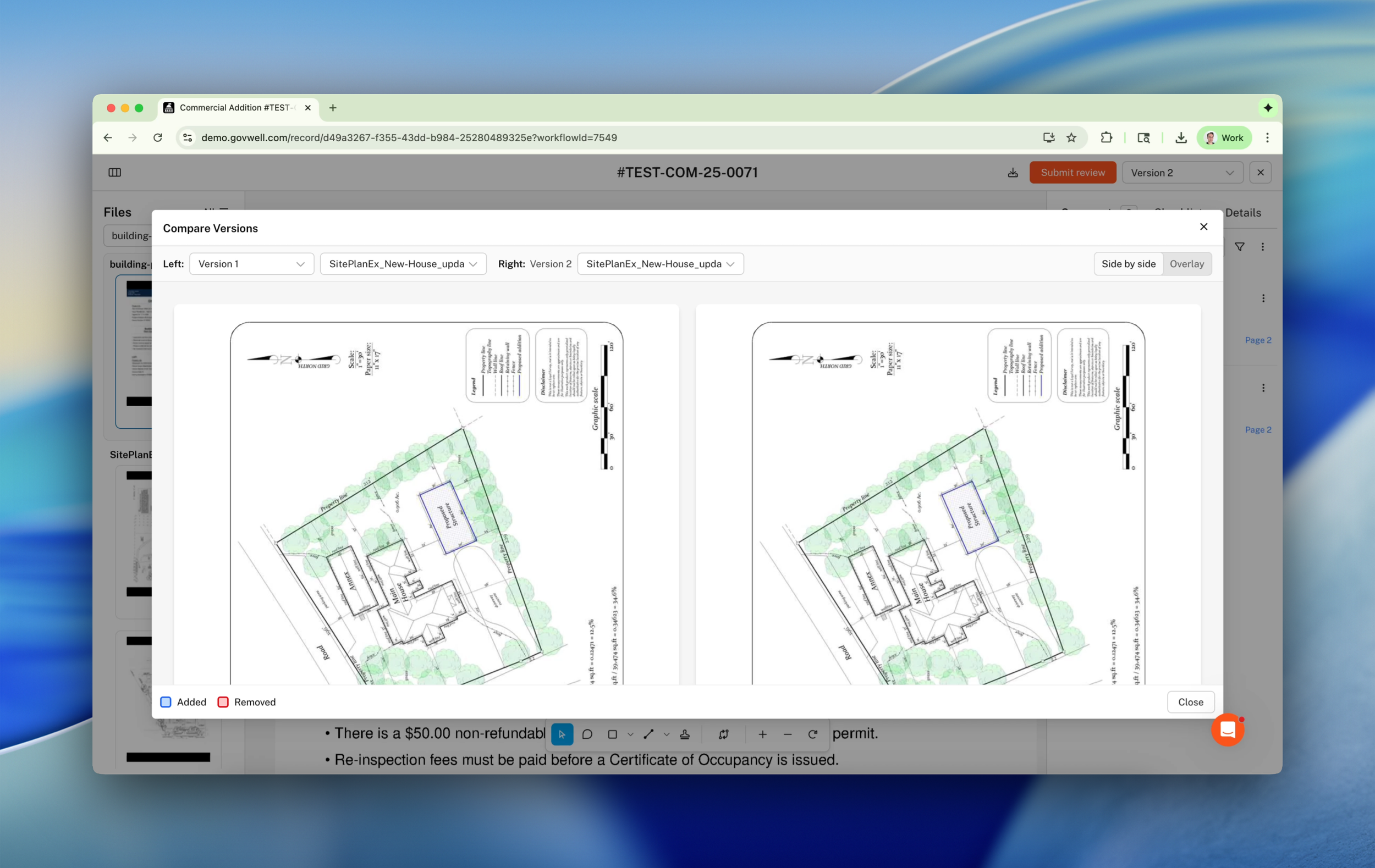
Task: Click the browser address bar URL
Action: [x=409, y=137]
